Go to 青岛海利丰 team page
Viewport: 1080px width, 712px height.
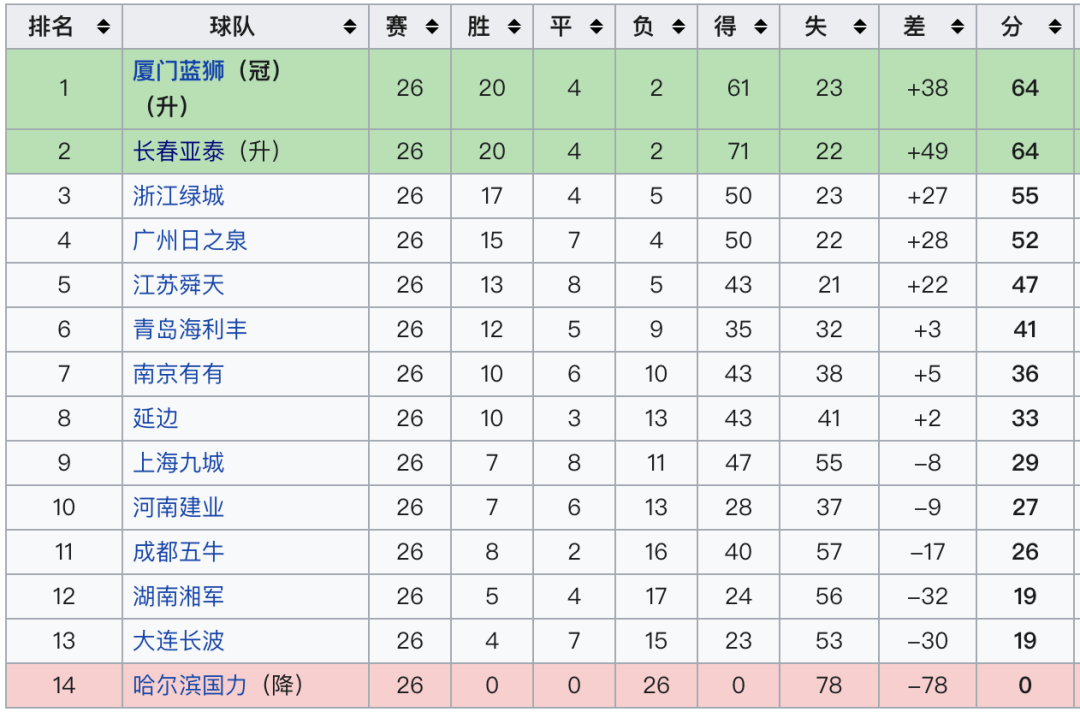click(x=189, y=330)
